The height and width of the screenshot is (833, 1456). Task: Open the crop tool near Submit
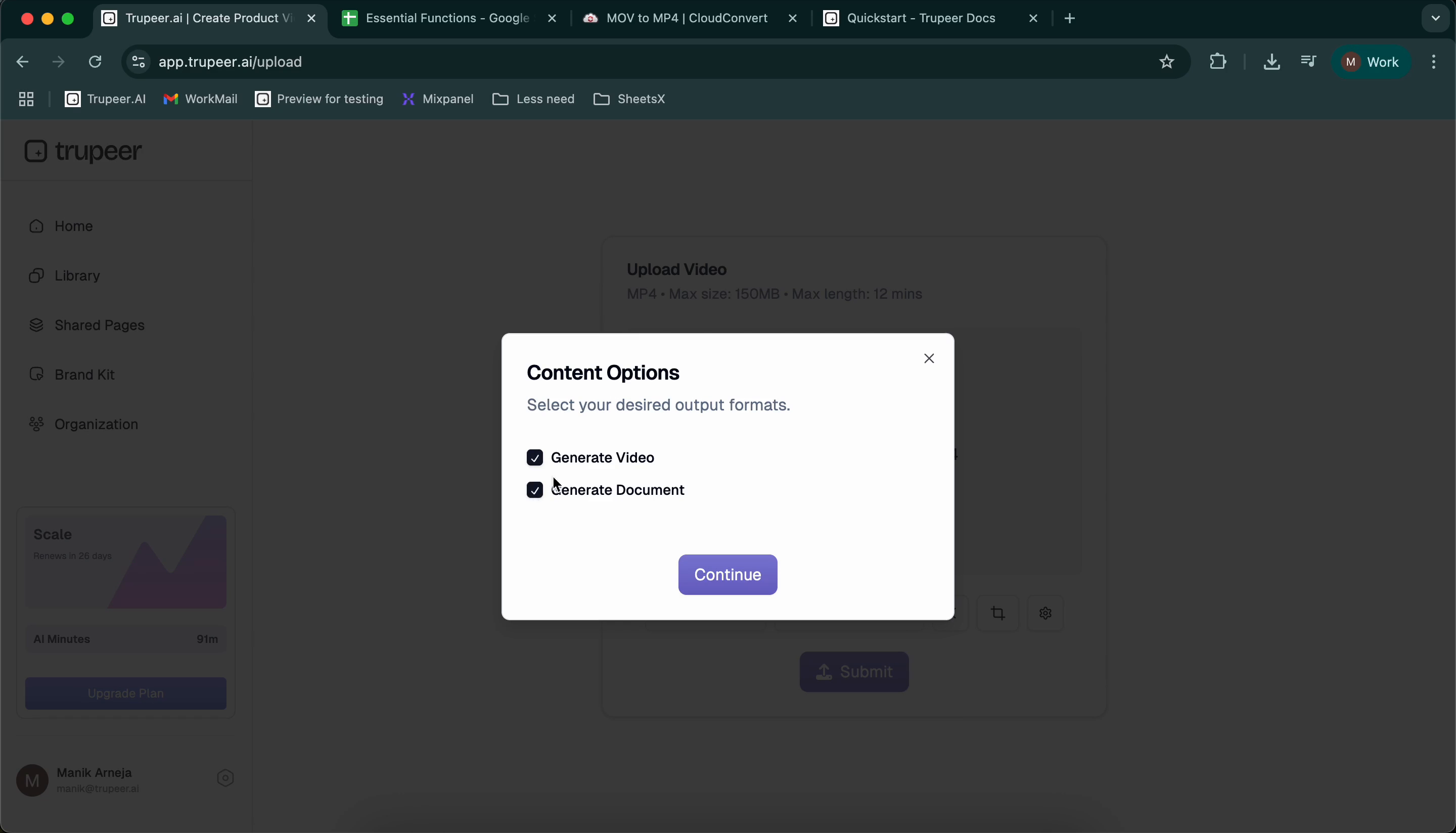pos(998,612)
